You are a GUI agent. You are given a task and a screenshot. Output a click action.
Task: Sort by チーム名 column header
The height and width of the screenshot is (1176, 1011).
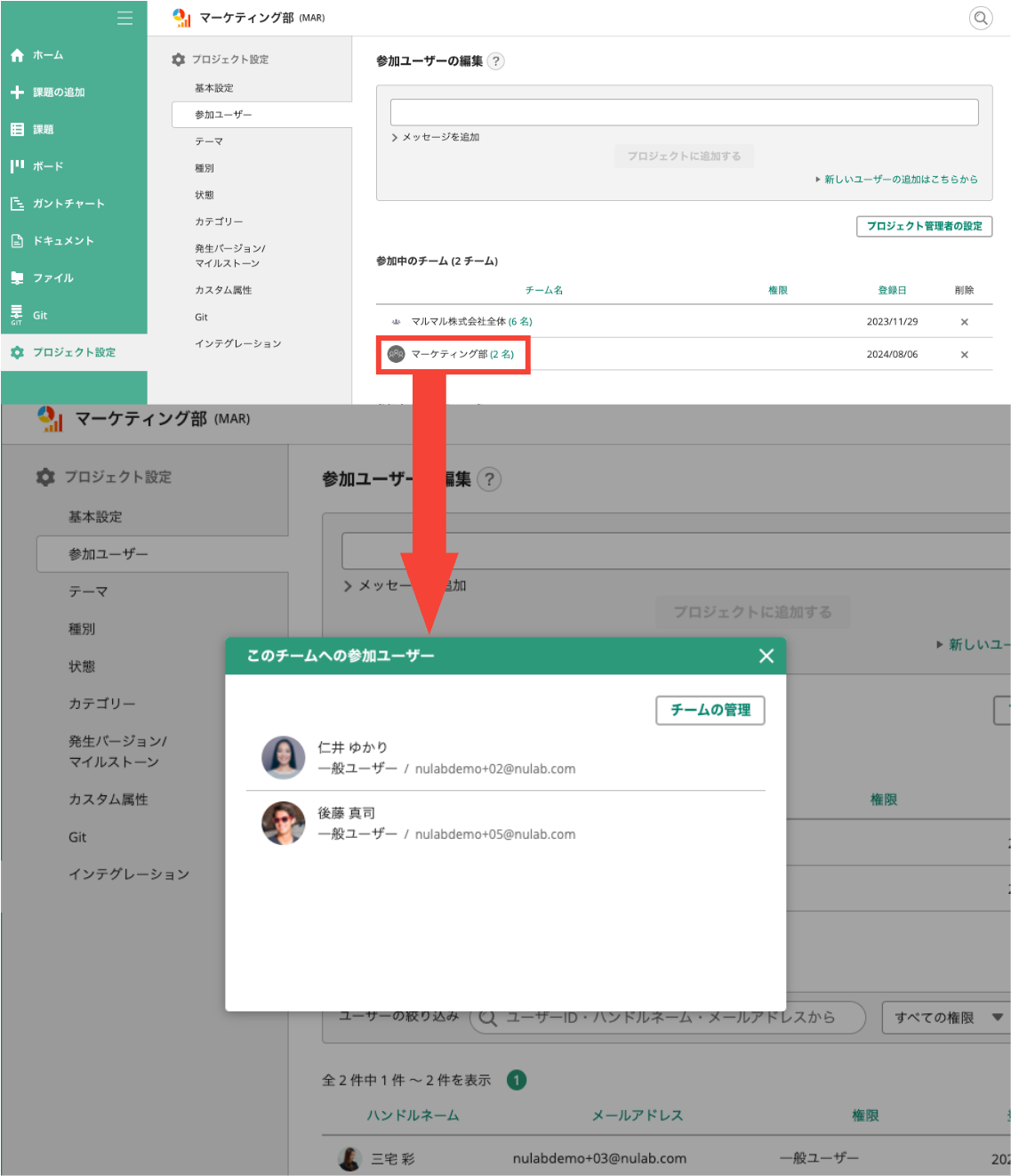(x=544, y=290)
